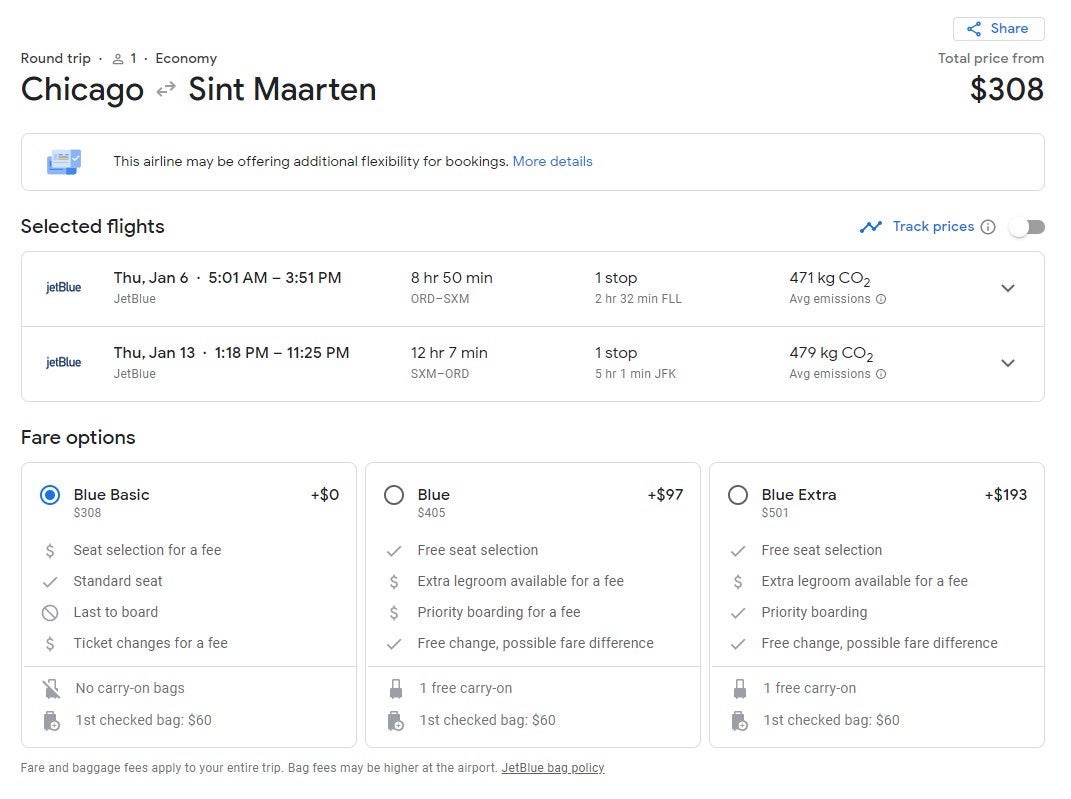Click the no carry-on bags icon
This screenshot has width=1071, height=799.
pyautogui.click(x=51, y=688)
